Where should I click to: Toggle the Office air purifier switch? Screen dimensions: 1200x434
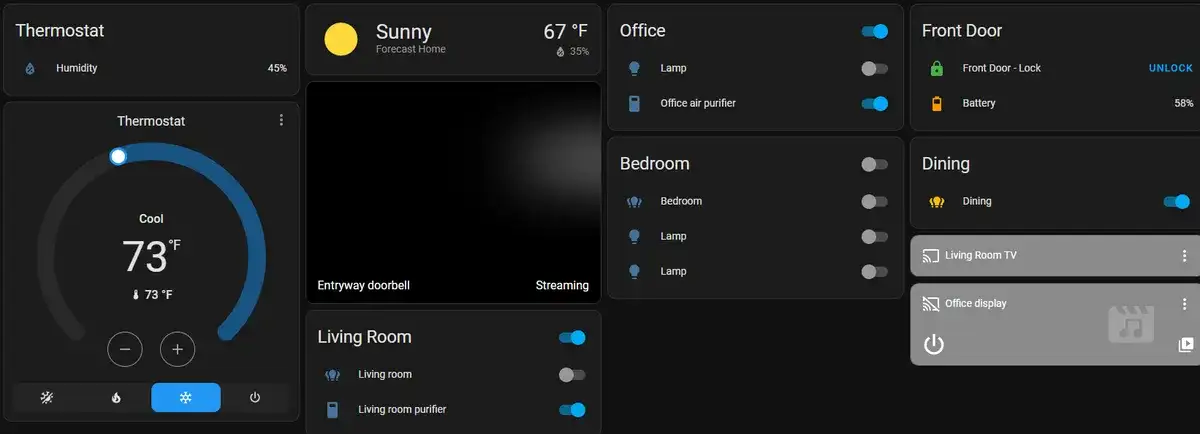click(x=874, y=103)
